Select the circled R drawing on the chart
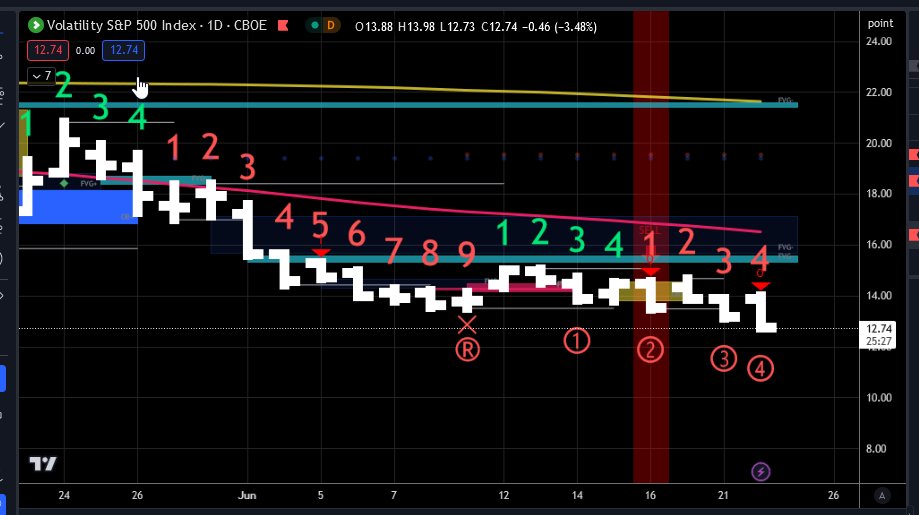 pyautogui.click(x=467, y=350)
